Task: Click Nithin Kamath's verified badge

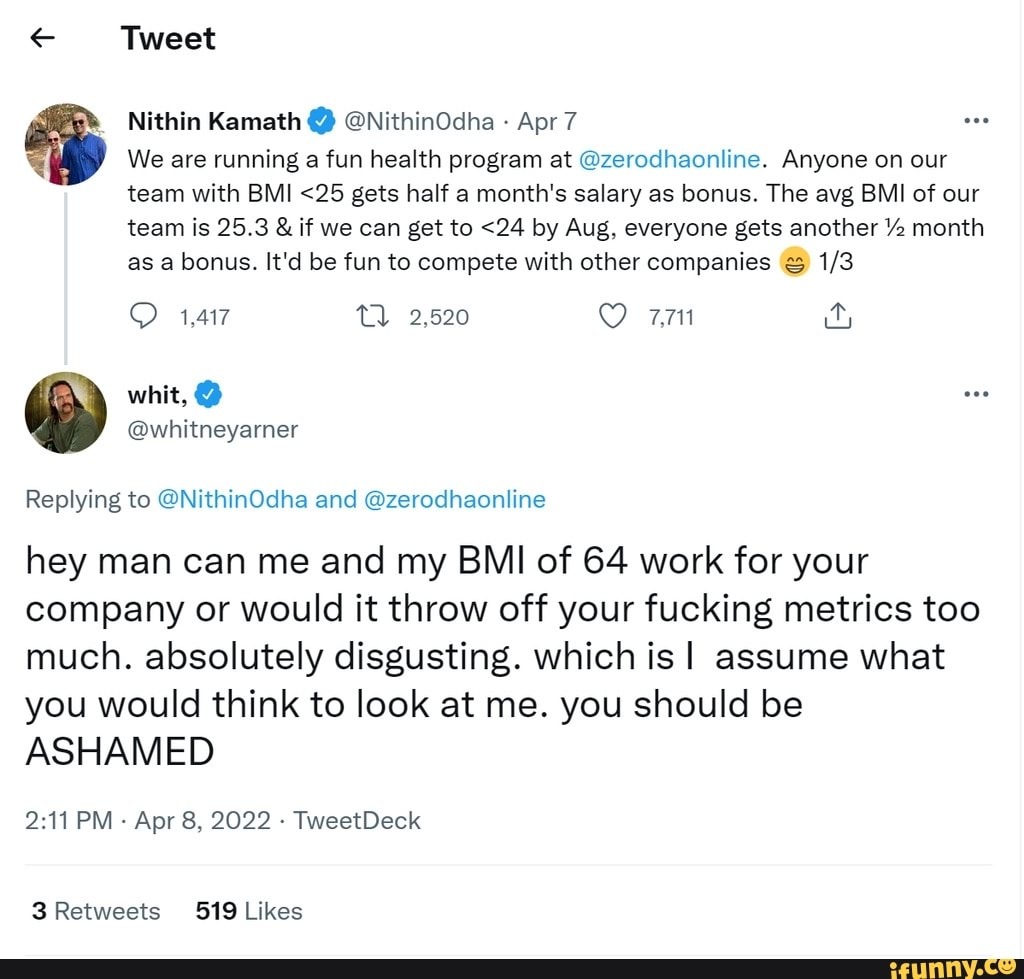Action: point(321,122)
